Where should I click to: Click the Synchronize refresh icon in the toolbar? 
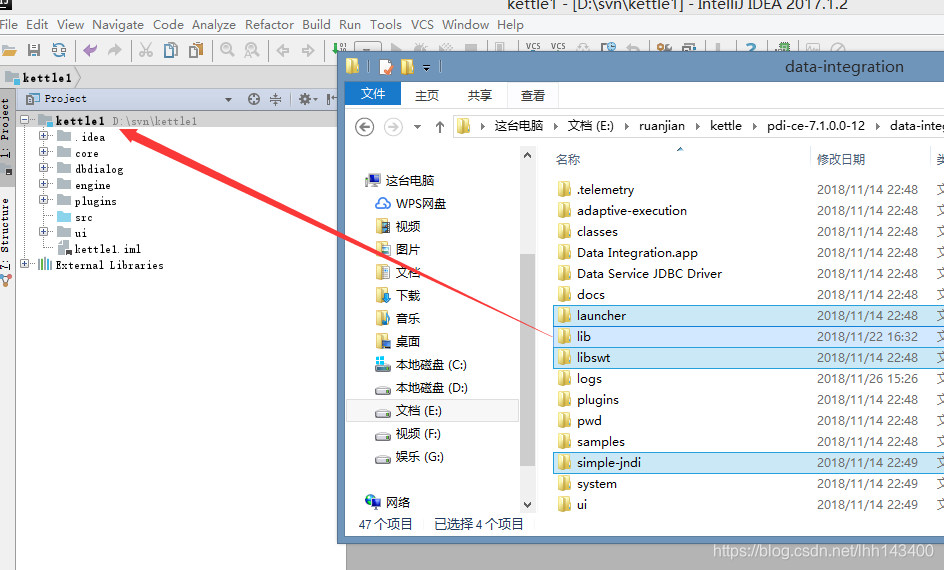click(x=59, y=50)
